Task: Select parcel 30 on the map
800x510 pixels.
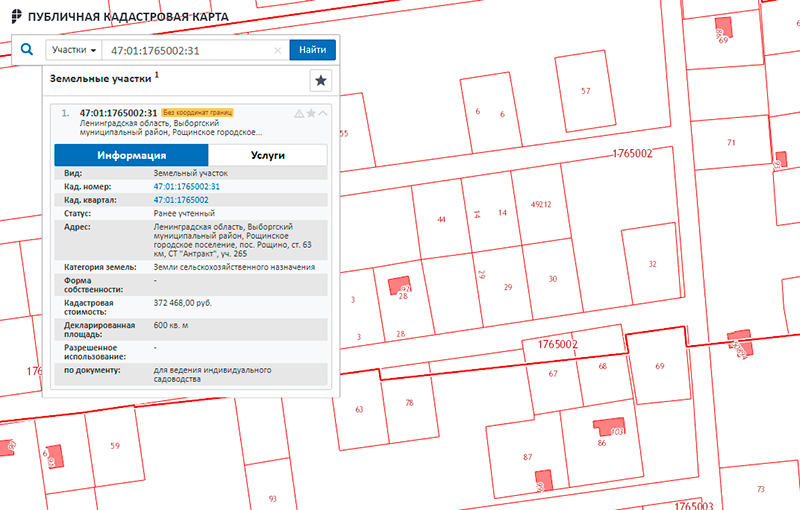Action: tap(553, 279)
